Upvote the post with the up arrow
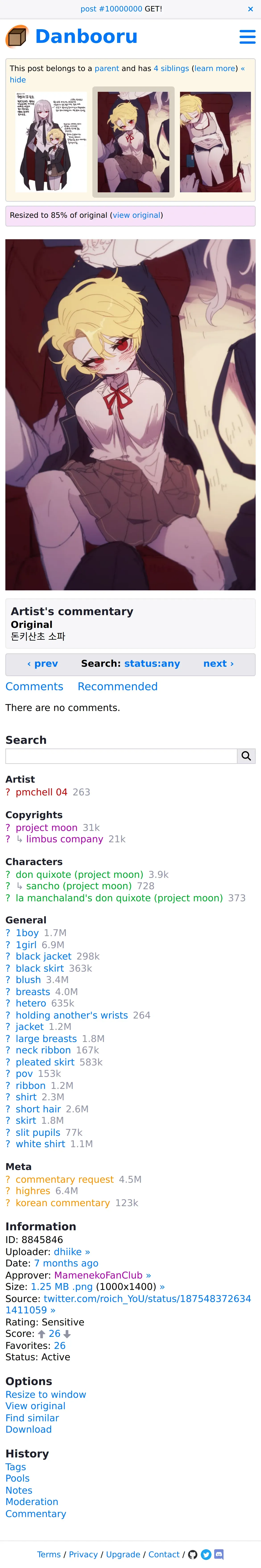The width and height of the screenshot is (261, 1568). tap(41, 1334)
